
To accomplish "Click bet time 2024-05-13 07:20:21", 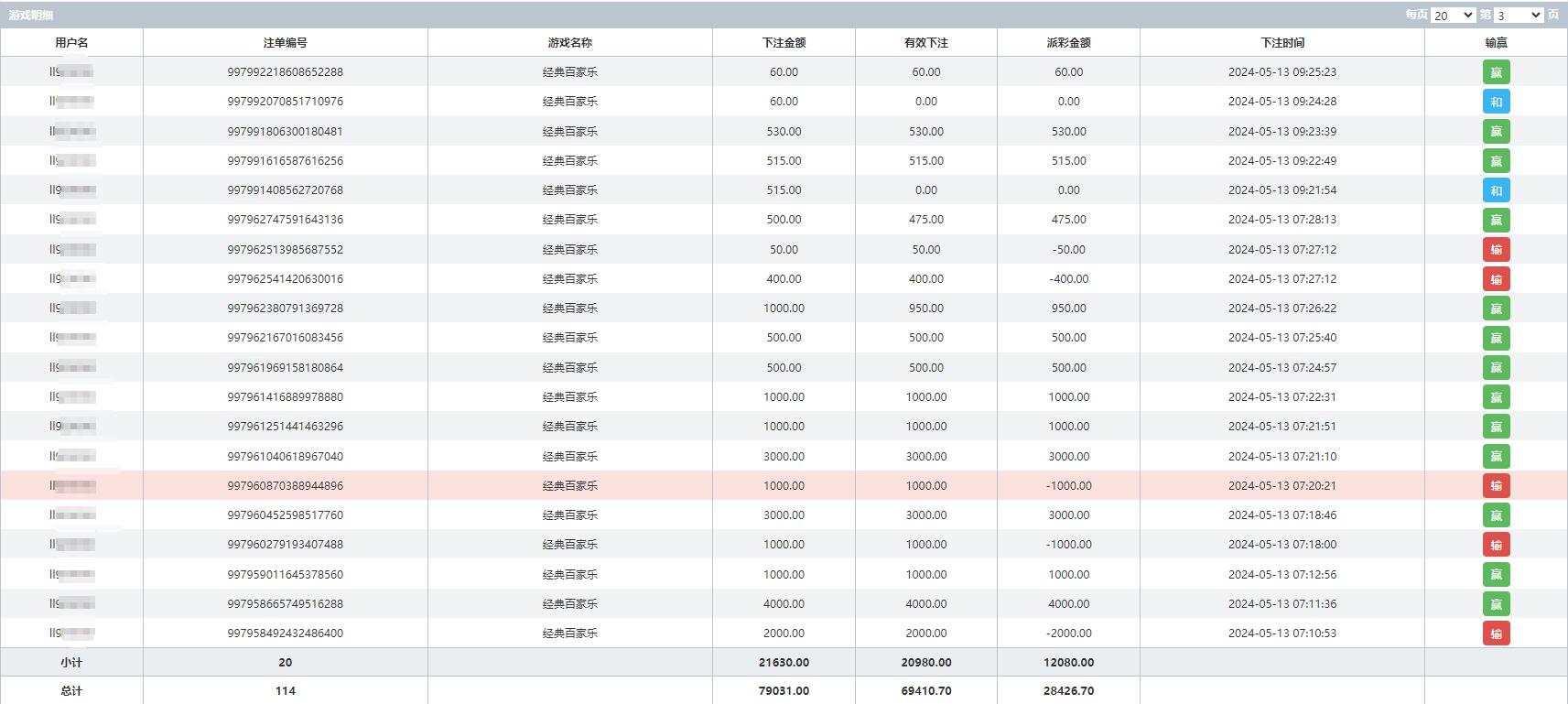I will (1282, 486).
